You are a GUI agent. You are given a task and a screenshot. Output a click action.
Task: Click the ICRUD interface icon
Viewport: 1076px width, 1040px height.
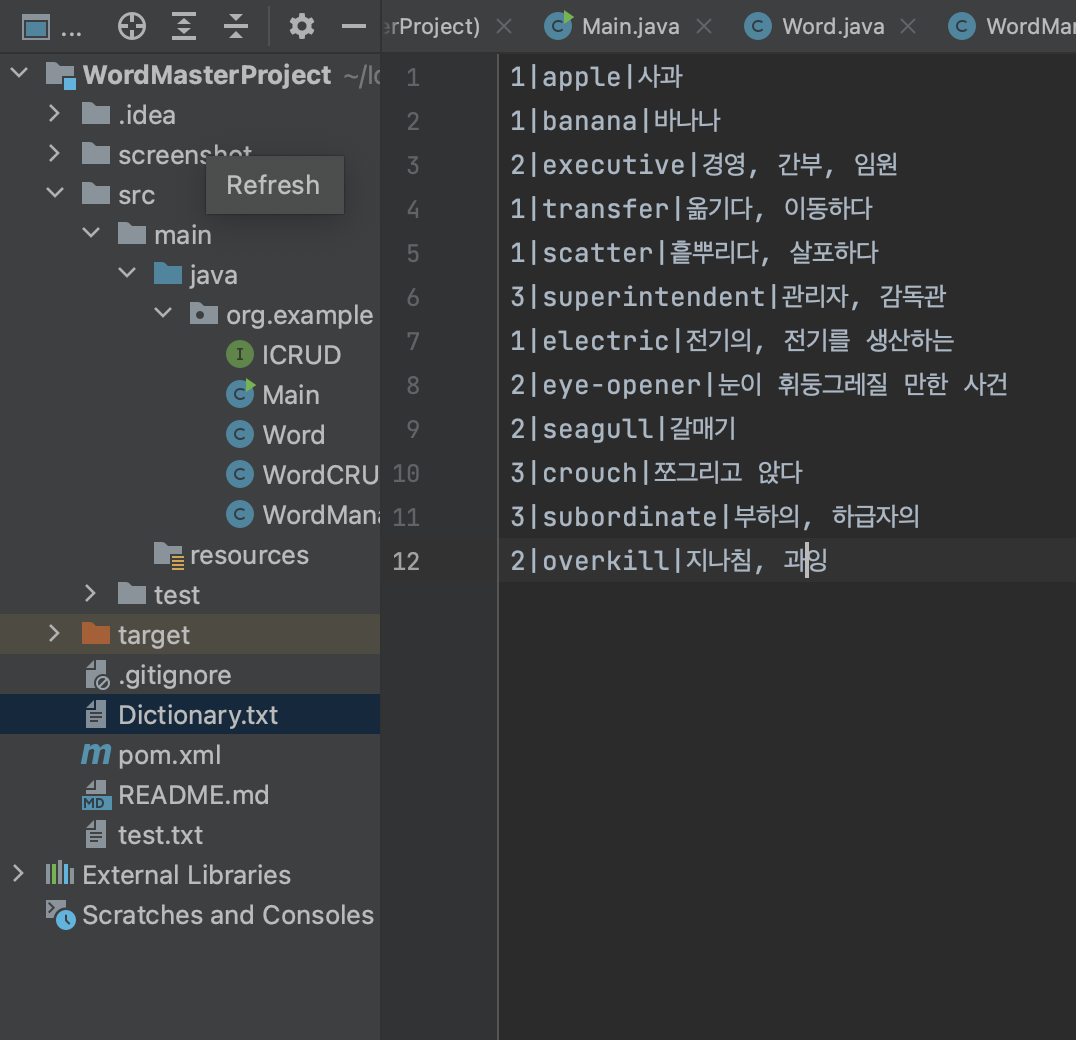coord(239,354)
